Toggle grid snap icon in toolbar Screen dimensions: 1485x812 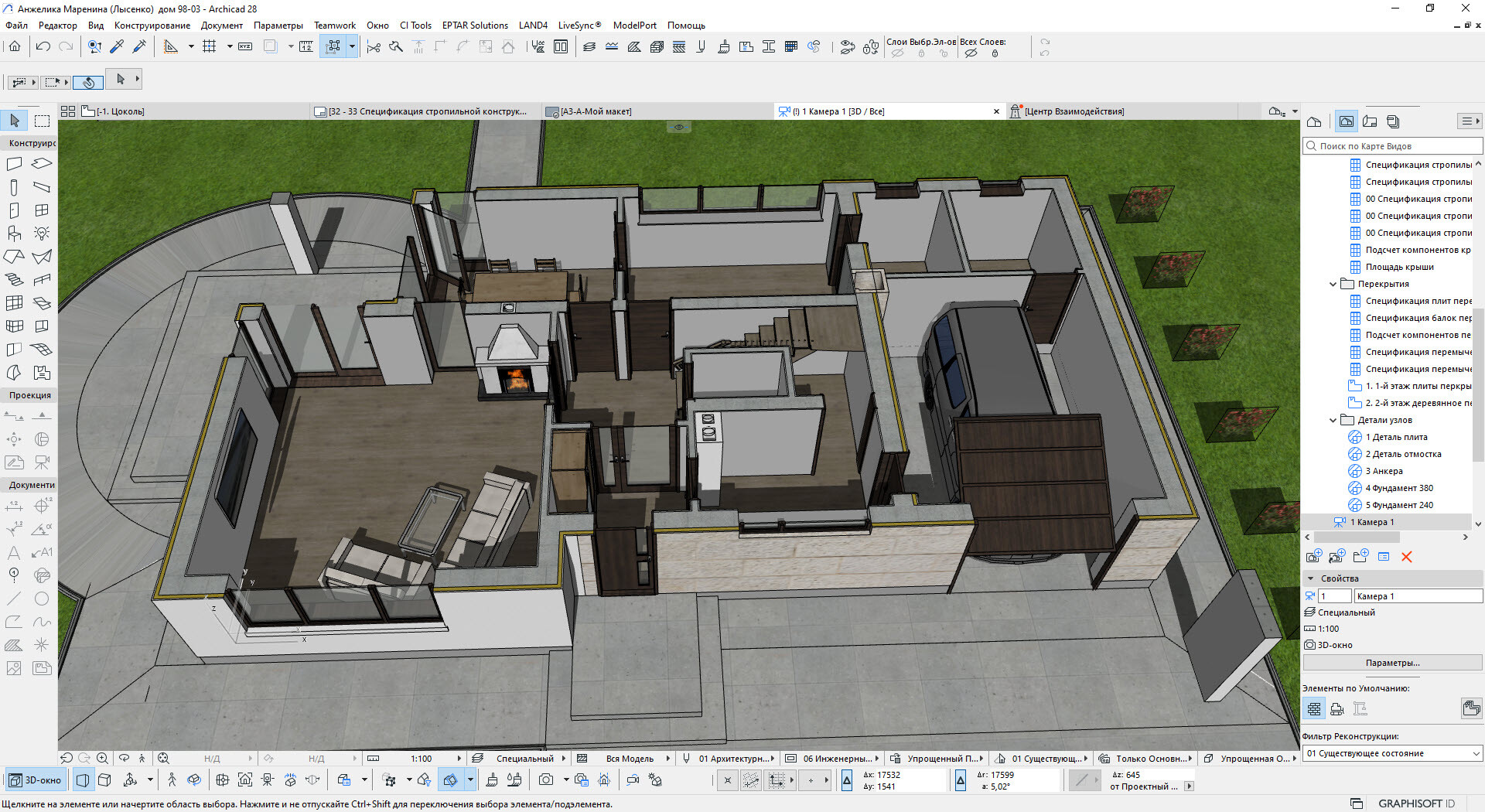(209, 47)
